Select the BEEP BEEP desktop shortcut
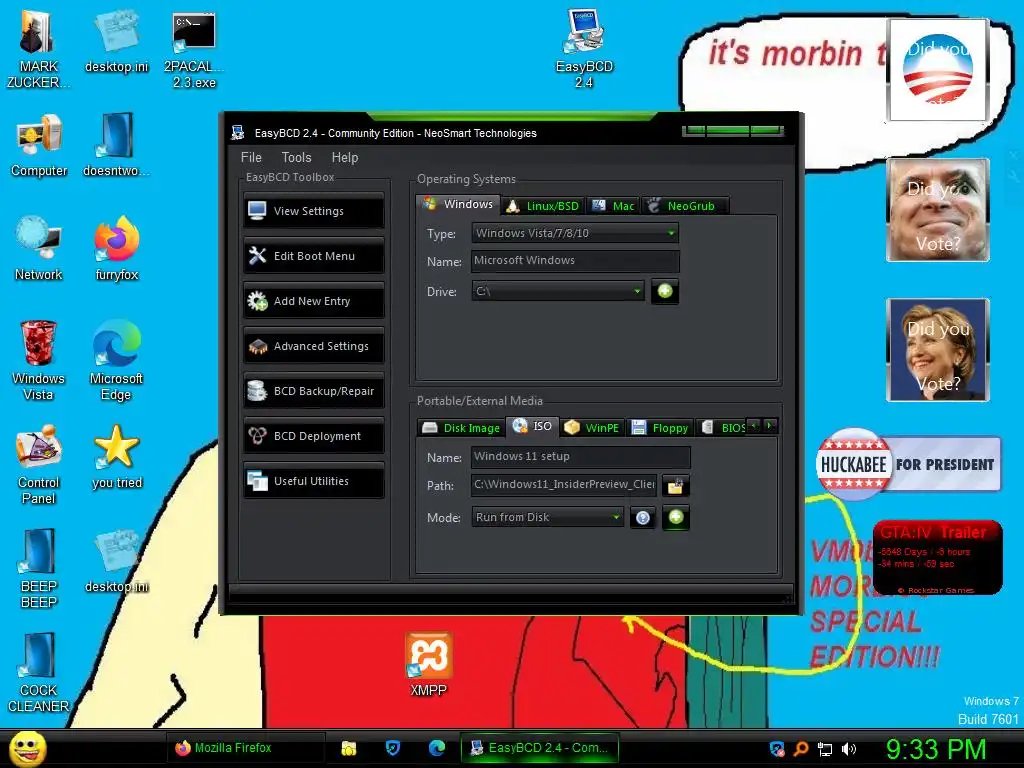Screen dimensions: 1024x768 point(39,569)
